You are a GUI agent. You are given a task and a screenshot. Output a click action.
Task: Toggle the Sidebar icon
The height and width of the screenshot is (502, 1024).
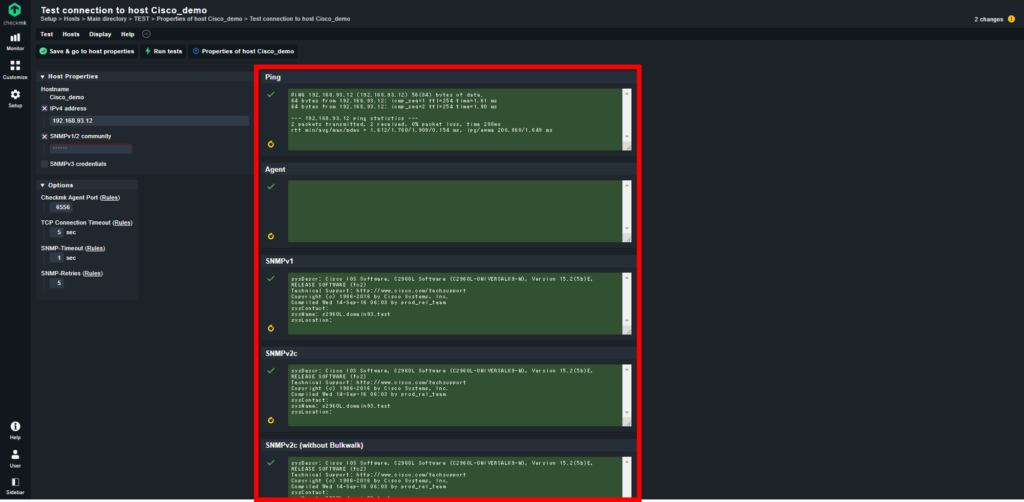15,486
